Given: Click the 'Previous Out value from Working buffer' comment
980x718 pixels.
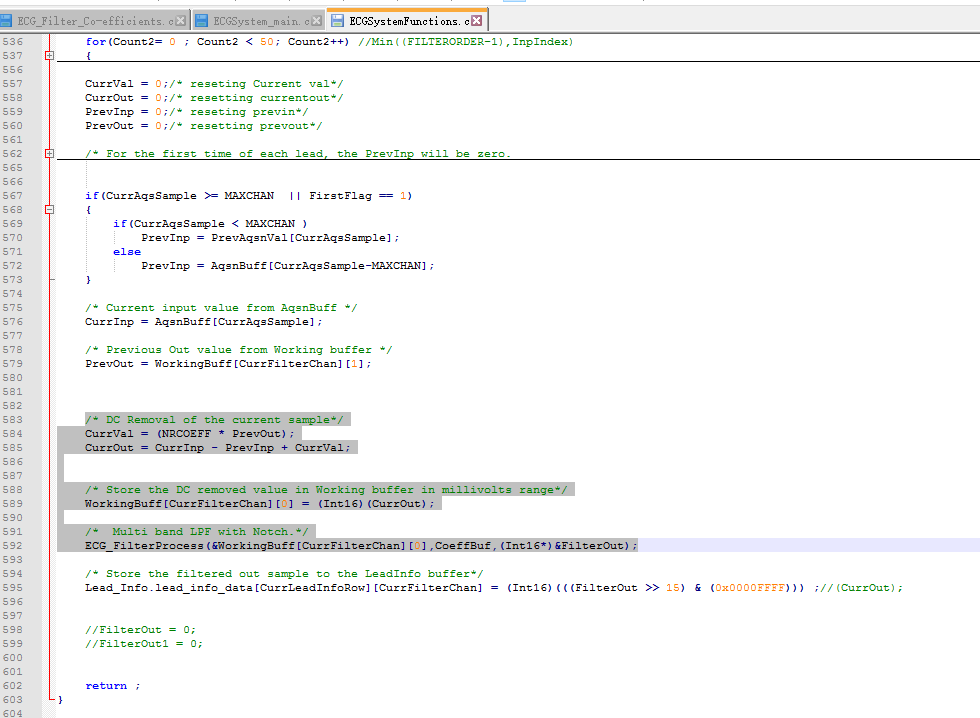Looking at the screenshot, I should coord(239,350).
